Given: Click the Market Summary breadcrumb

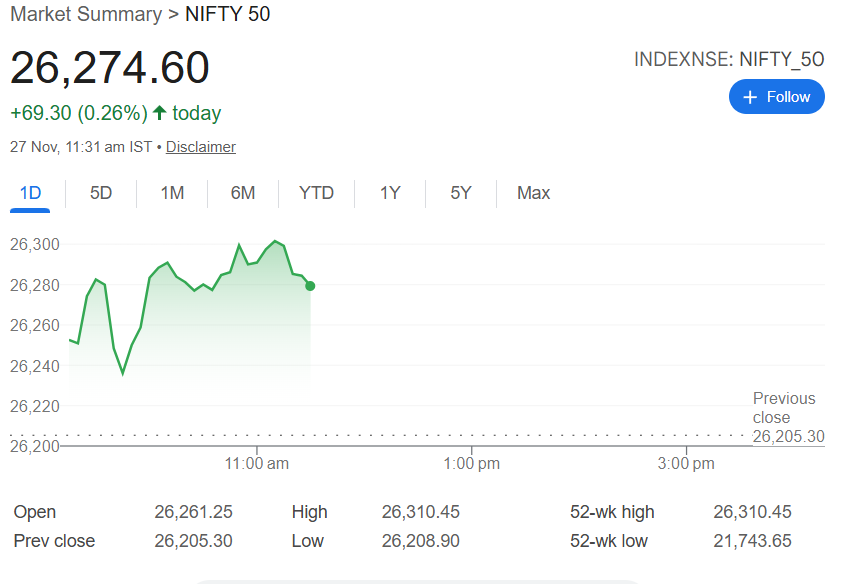Looking at the screenshot, I should tap(85, 14).
